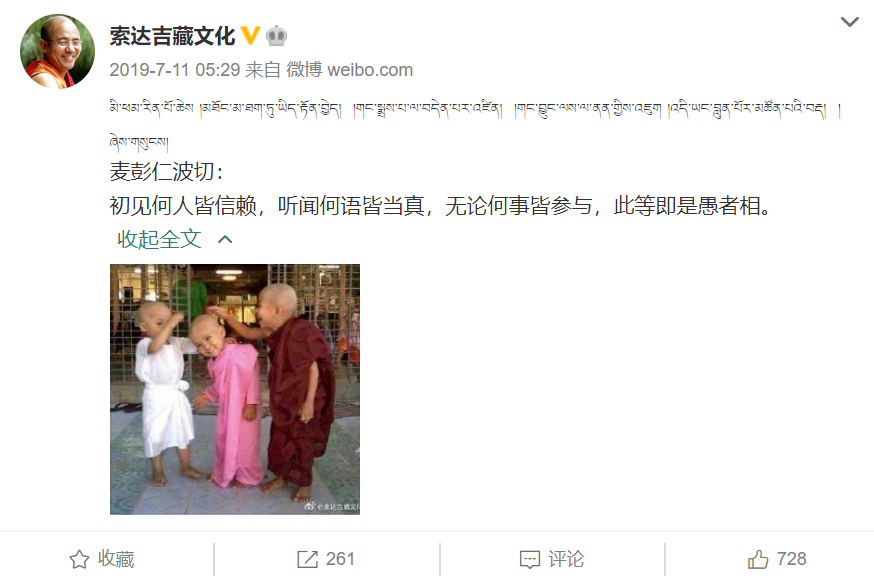Click the 索达吉藏文化 profile avatar
This screenshot has height=580, width=874.
pyautogui.click(x=57, y=51)
